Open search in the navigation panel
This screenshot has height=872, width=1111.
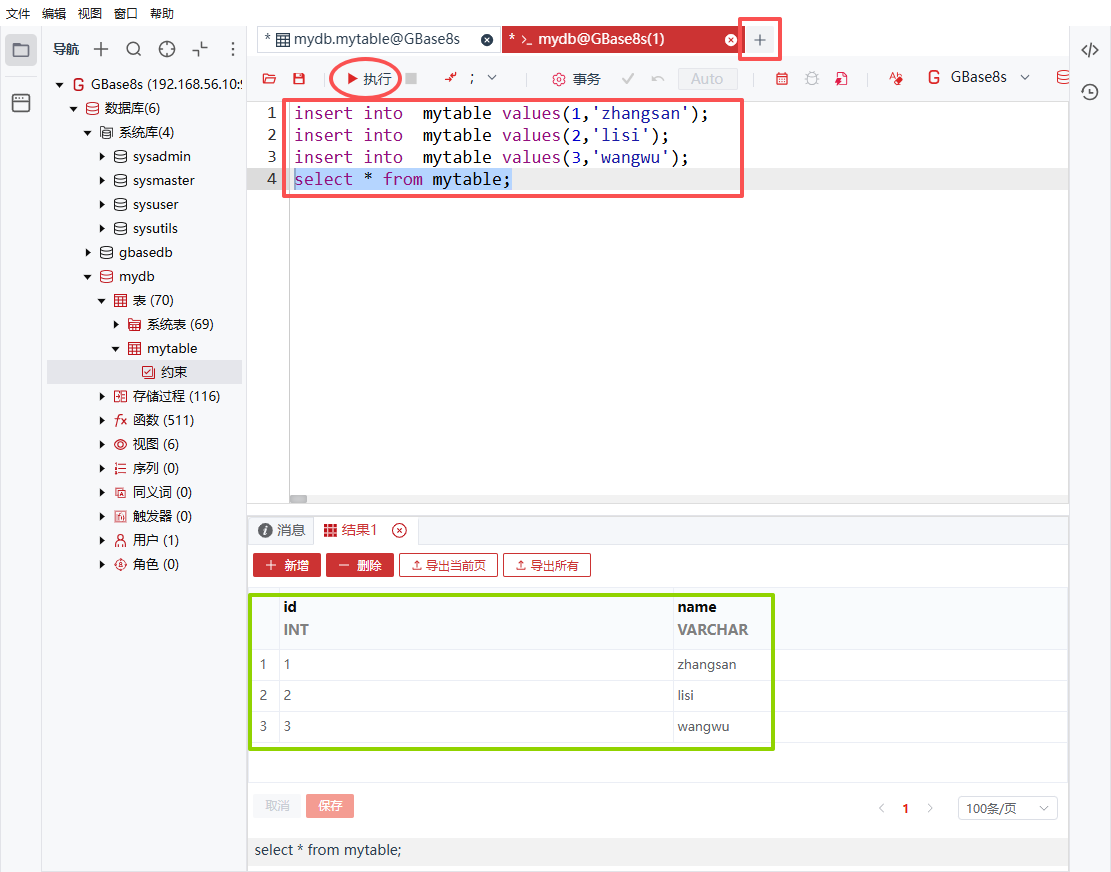[134, 49]
